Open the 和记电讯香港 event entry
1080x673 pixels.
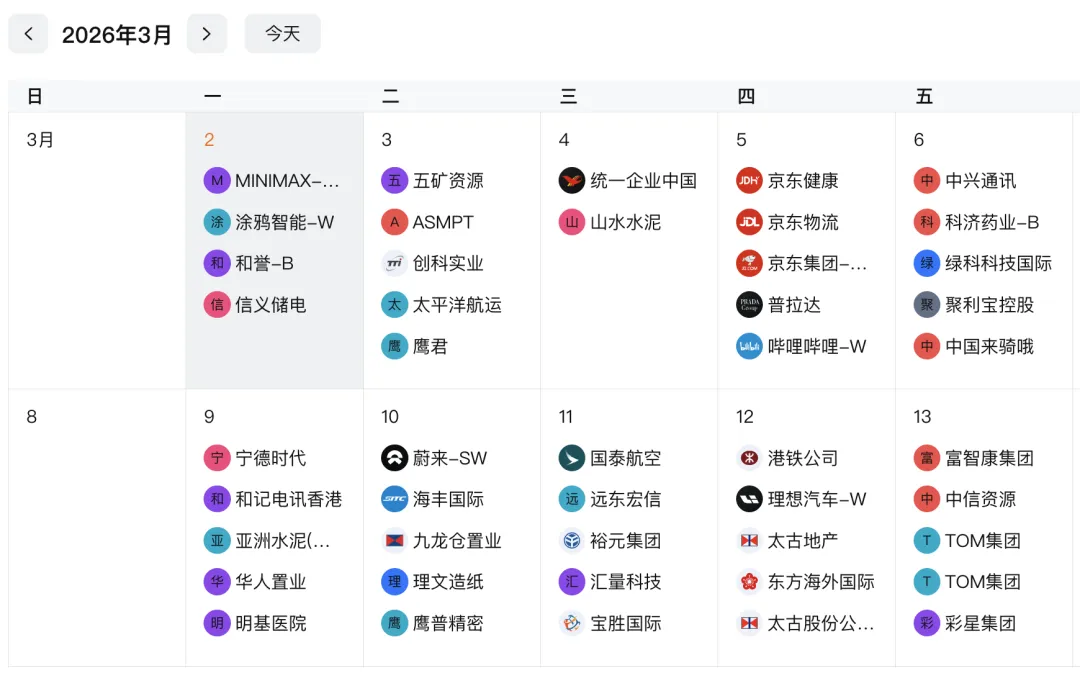(x=273, y=499)
